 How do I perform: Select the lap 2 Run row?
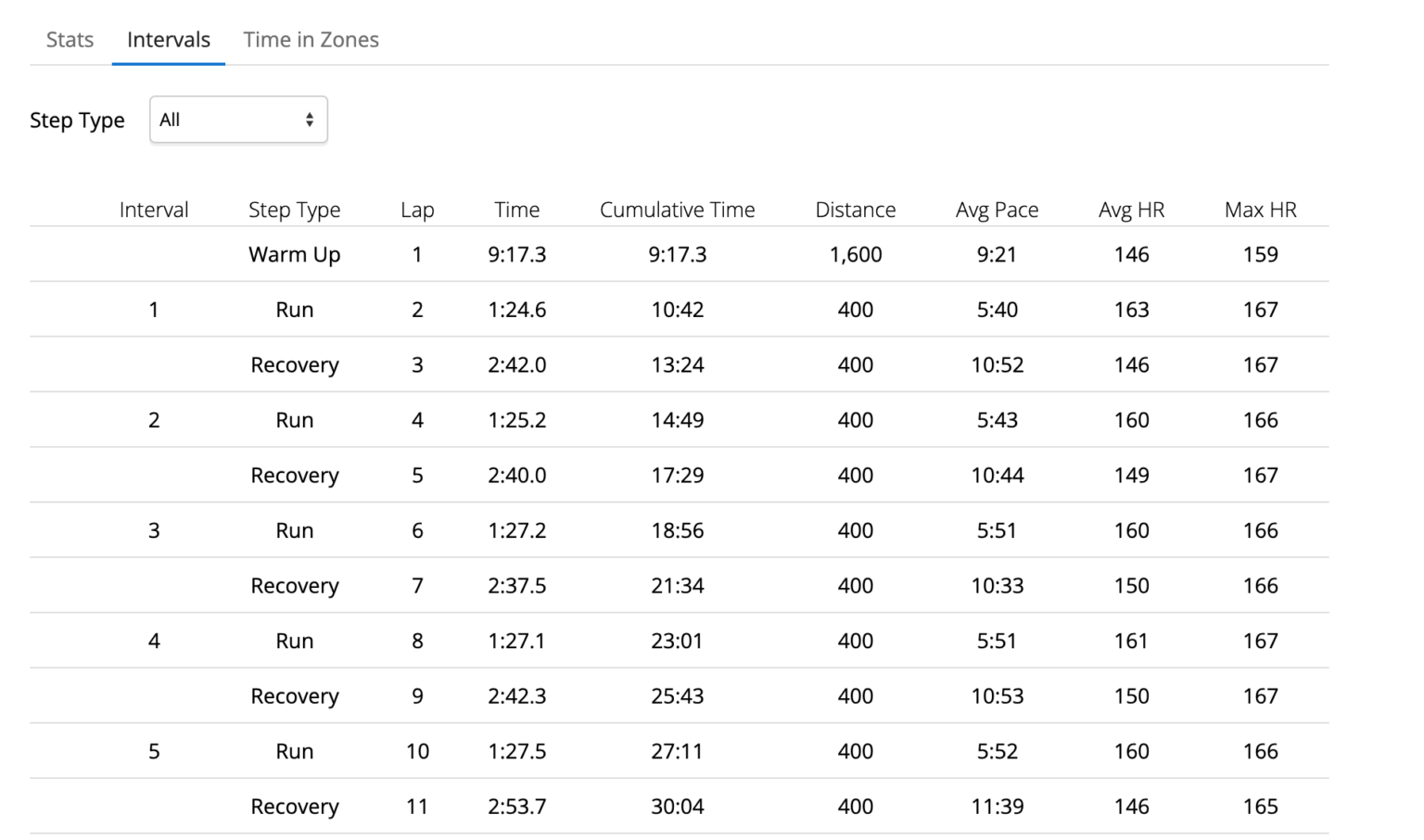(679, 310)
